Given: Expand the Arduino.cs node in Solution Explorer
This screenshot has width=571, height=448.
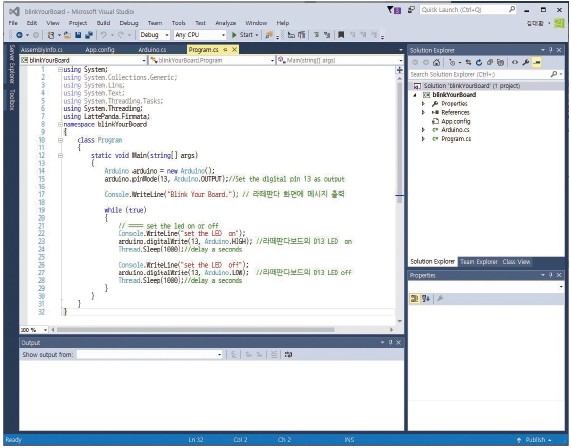Looking at the screenshot, I should pyautogui.click(x=423, y=130).
